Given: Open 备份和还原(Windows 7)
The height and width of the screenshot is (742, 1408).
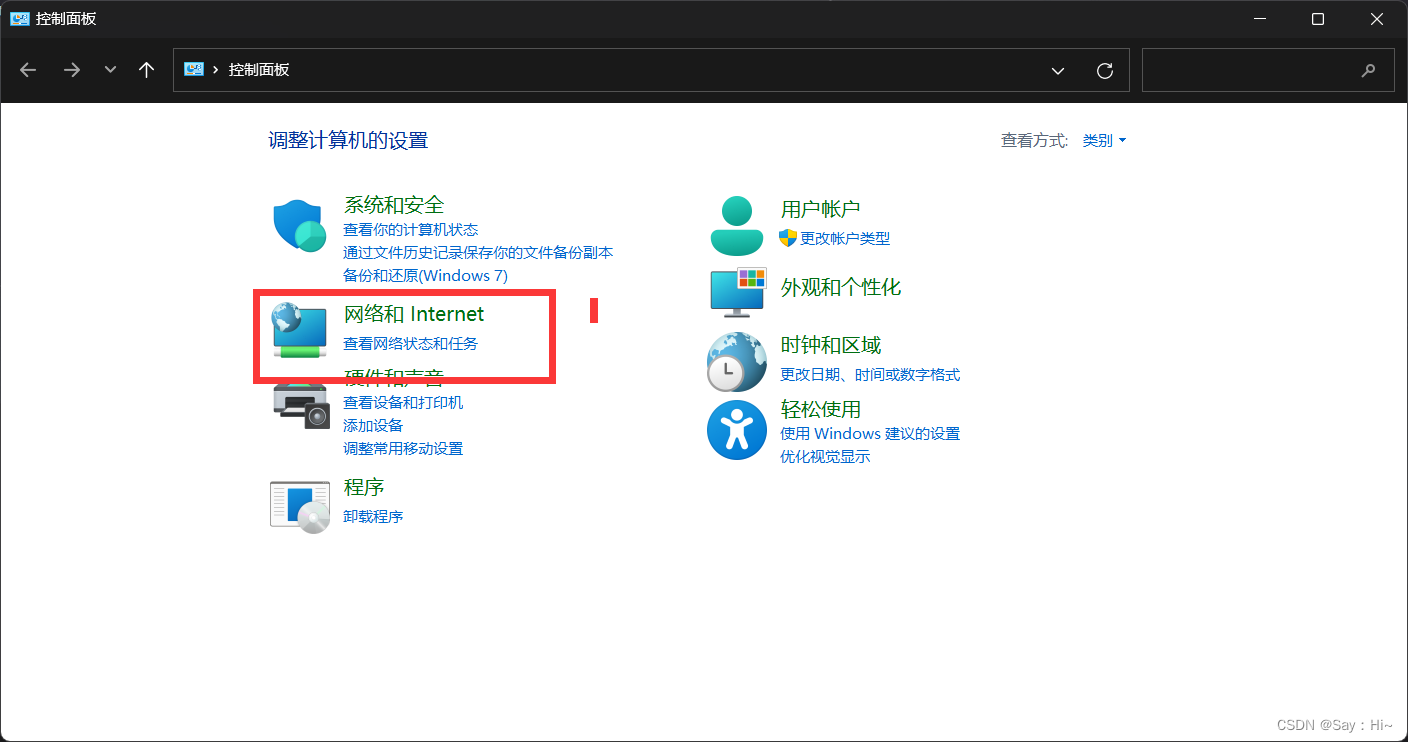Looking at the screenshot, I should point(426,275).
